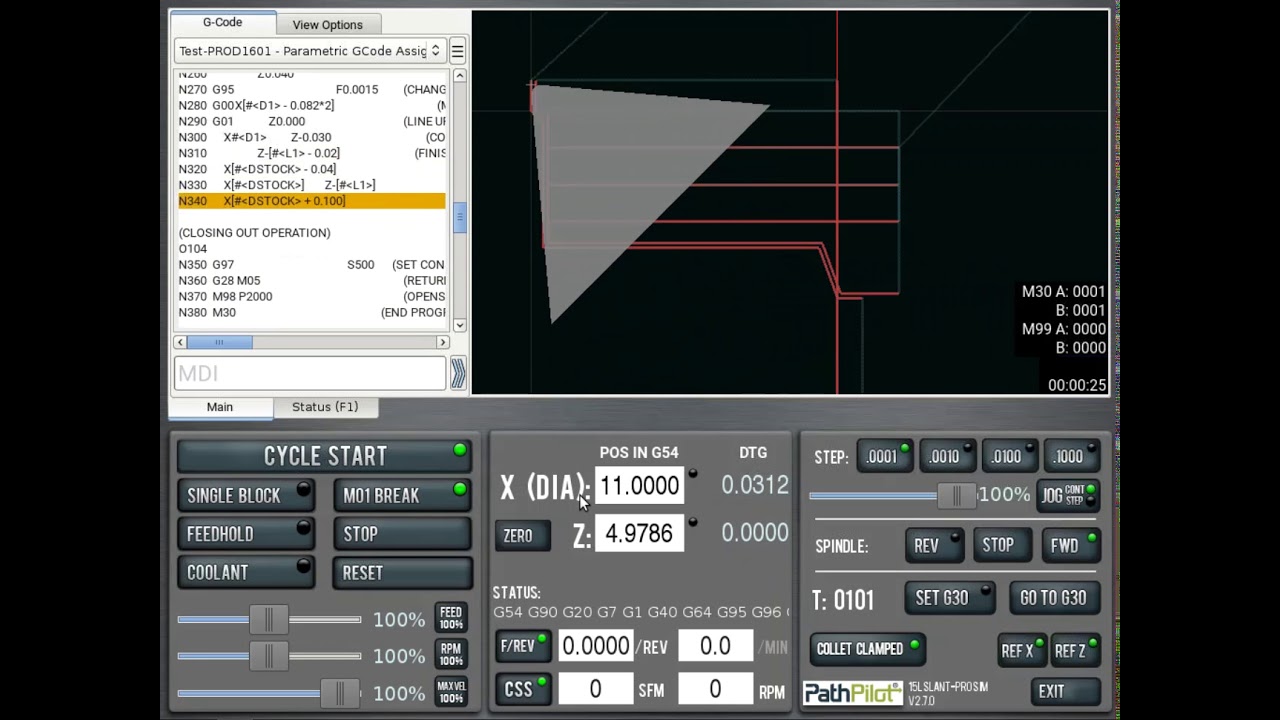This screenshot has height=720, width=1280.
Task: Toggle M01 BREAK option
Action: (402, 495)
